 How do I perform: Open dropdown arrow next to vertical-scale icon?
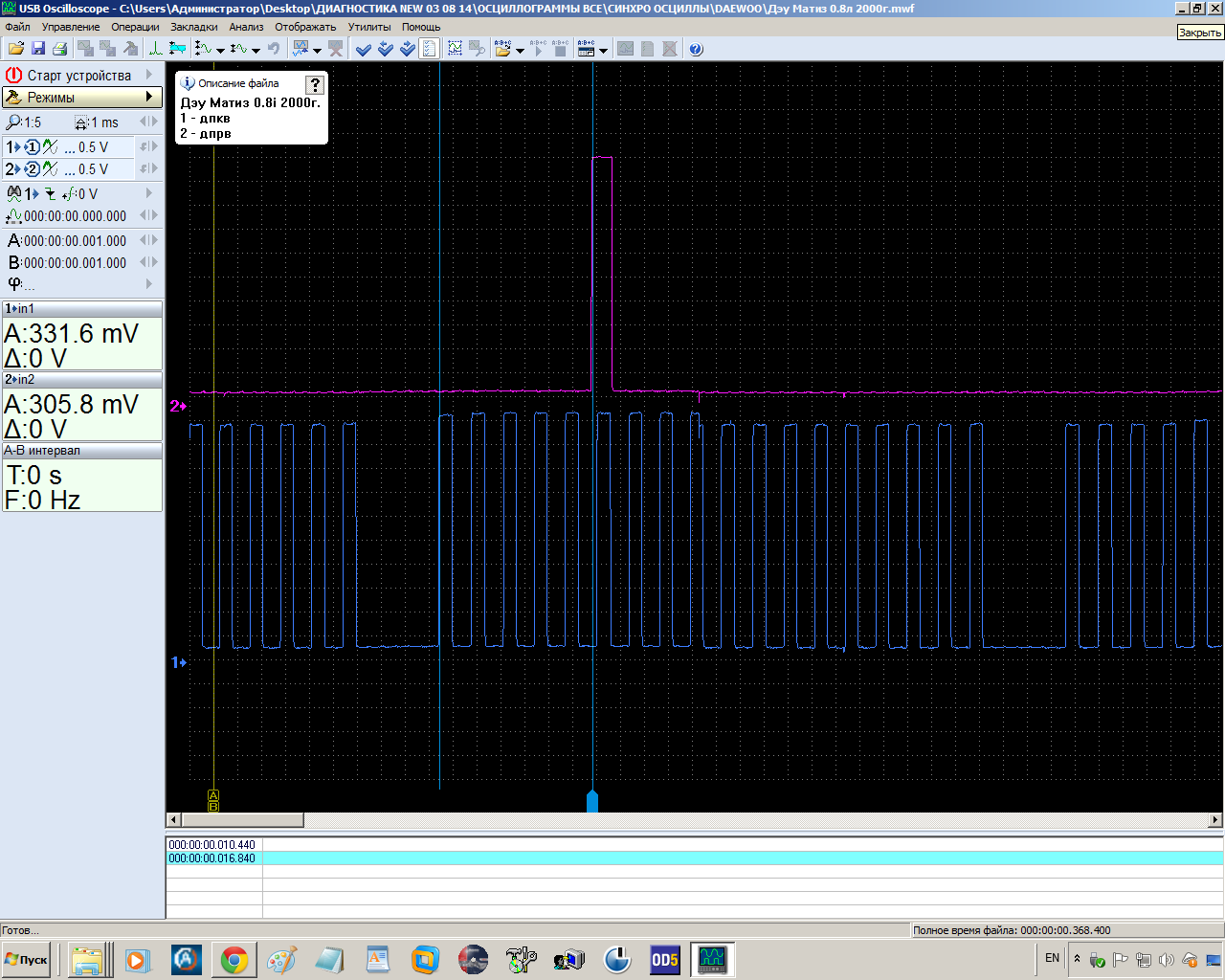tap(220, 49)
